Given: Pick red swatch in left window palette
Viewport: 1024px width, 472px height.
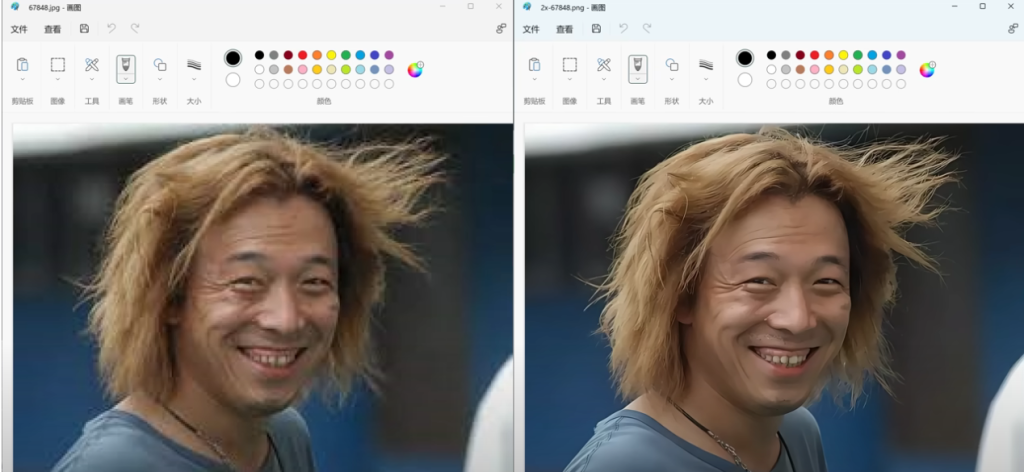Looking at the screenshot, I should [x=302, y=55].
